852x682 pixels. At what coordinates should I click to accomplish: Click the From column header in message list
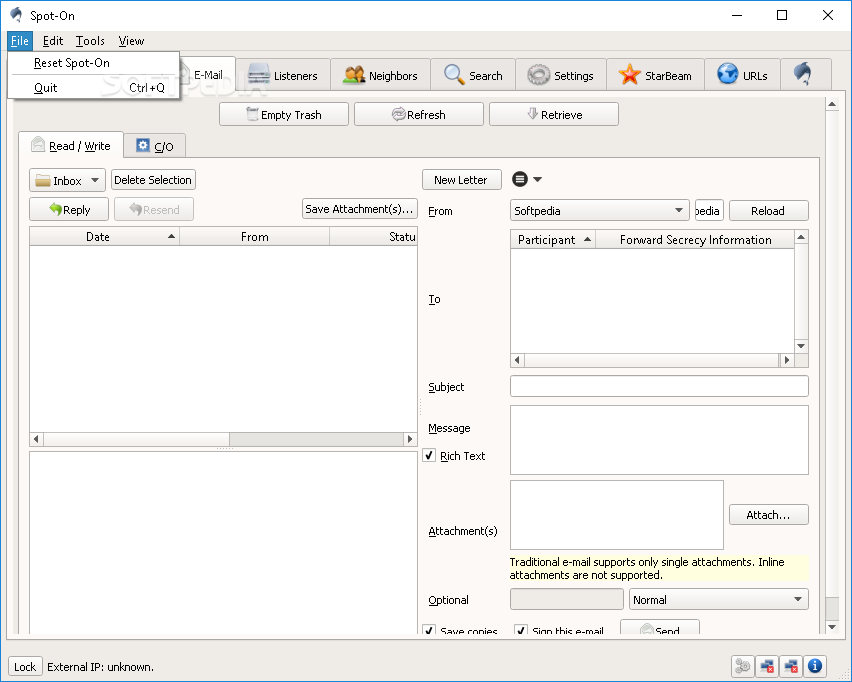click(x=254, y=236)
